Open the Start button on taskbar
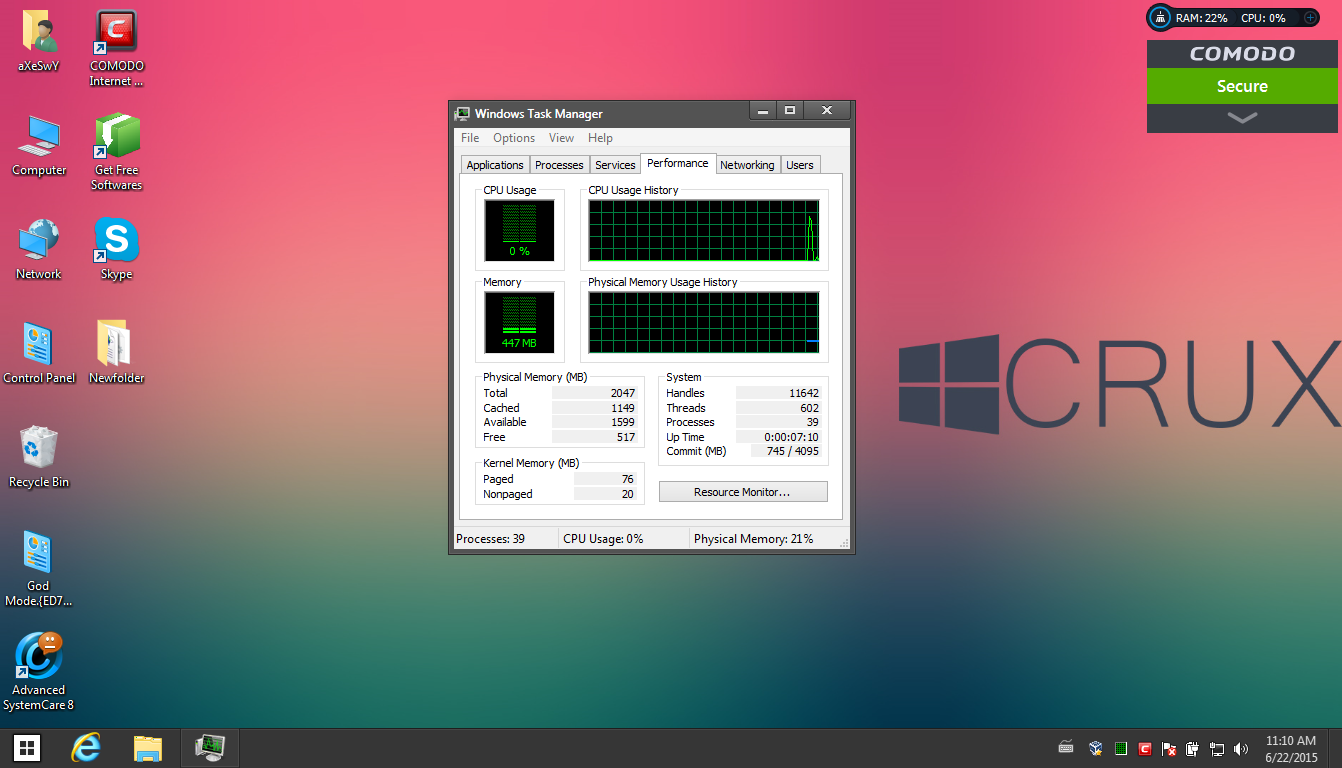1342x768 pixels. [x=27, y=747]
